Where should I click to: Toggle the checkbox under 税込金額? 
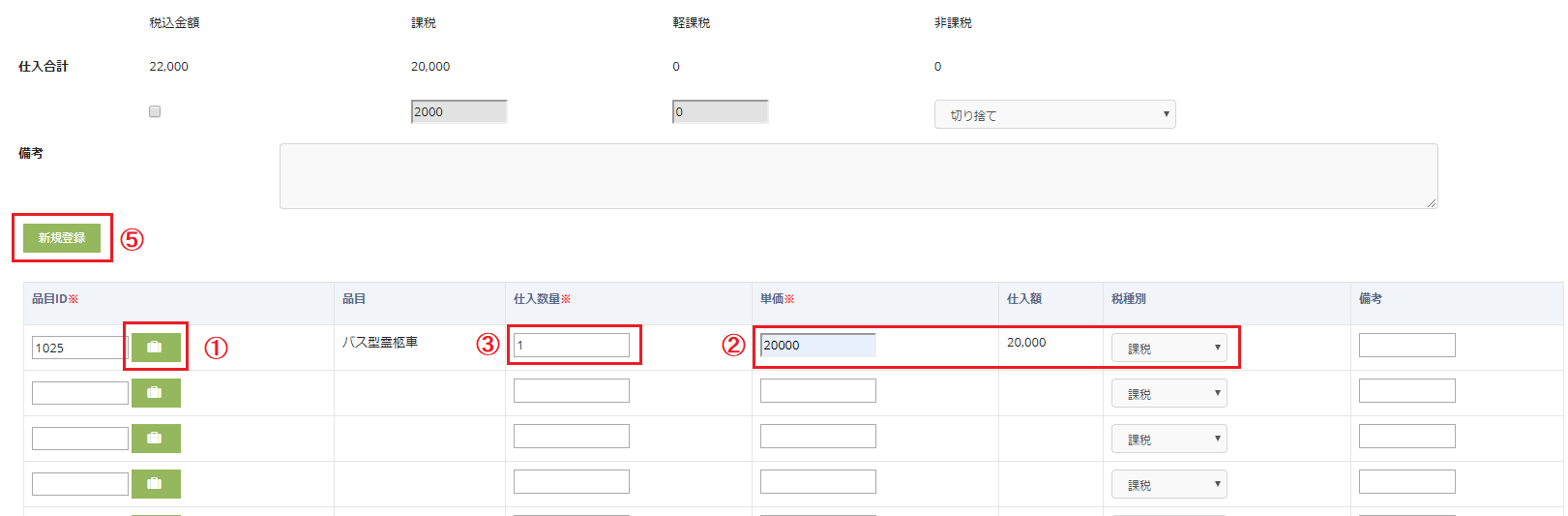[x=155, y=111]
